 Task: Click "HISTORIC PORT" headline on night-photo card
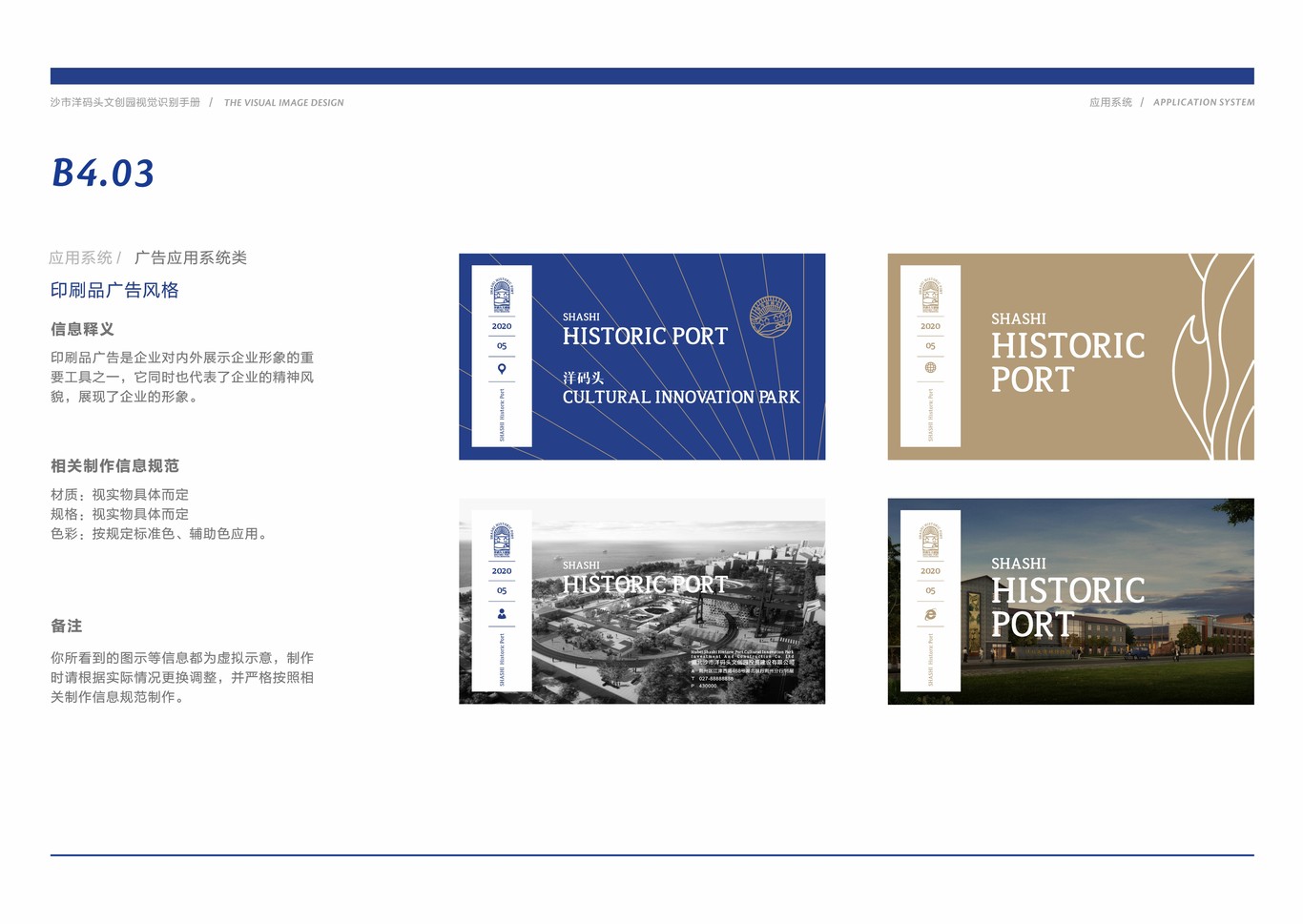(x=1067, y=607)
